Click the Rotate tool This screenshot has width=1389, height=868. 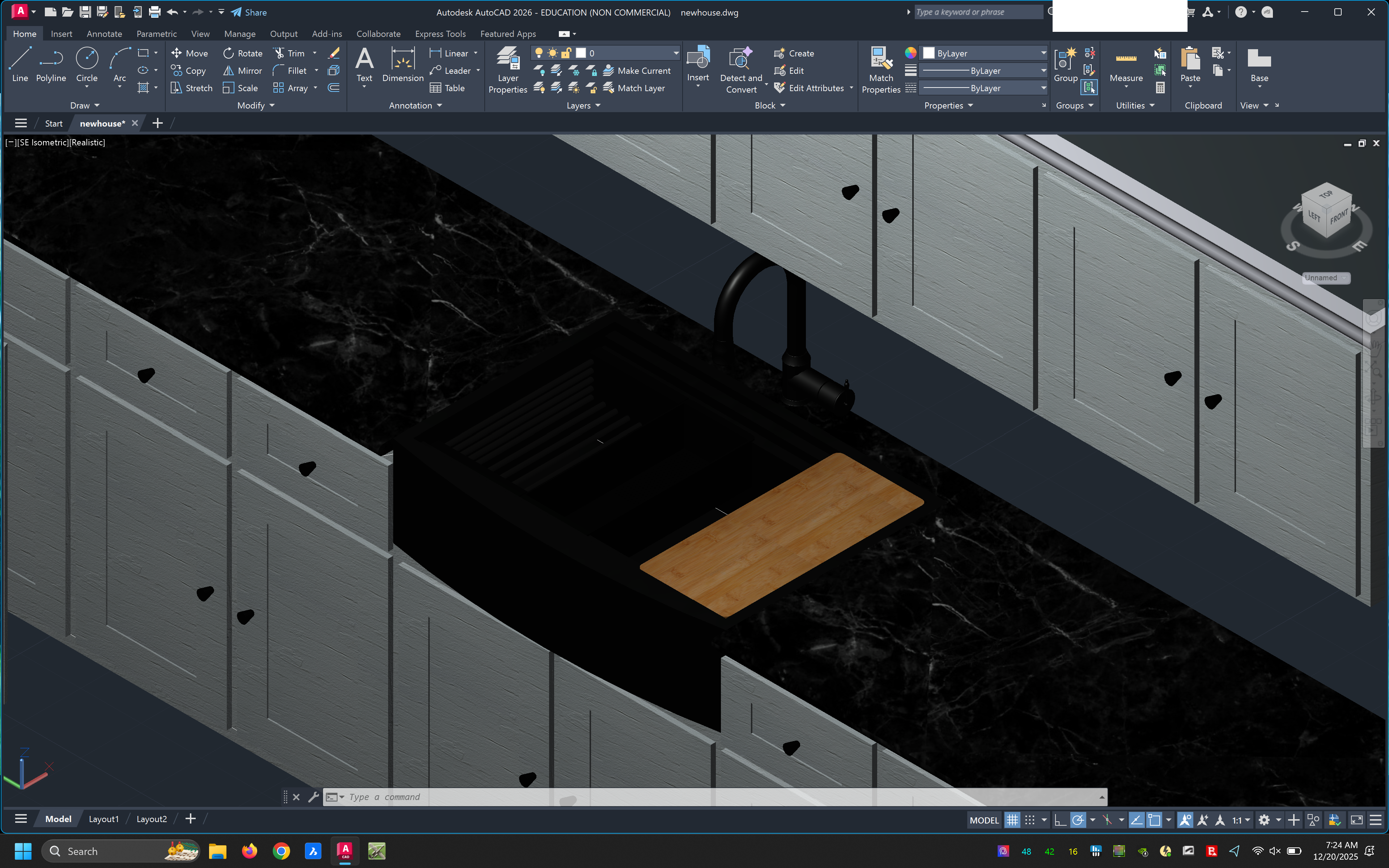243,54
